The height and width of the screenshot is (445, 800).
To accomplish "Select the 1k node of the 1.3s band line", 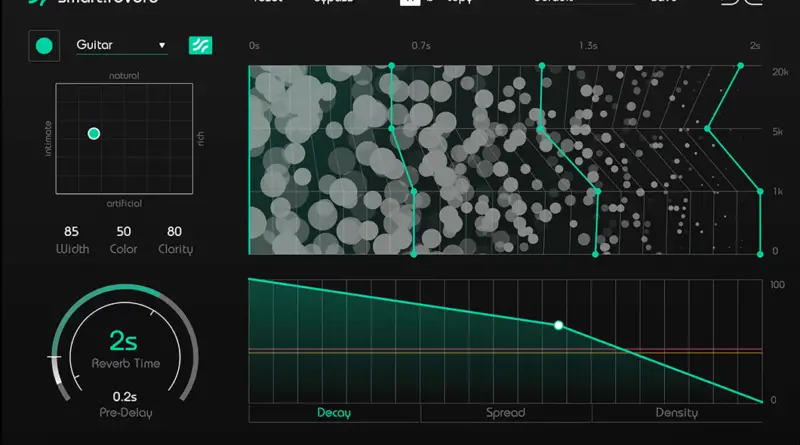I will click(598, 191).
